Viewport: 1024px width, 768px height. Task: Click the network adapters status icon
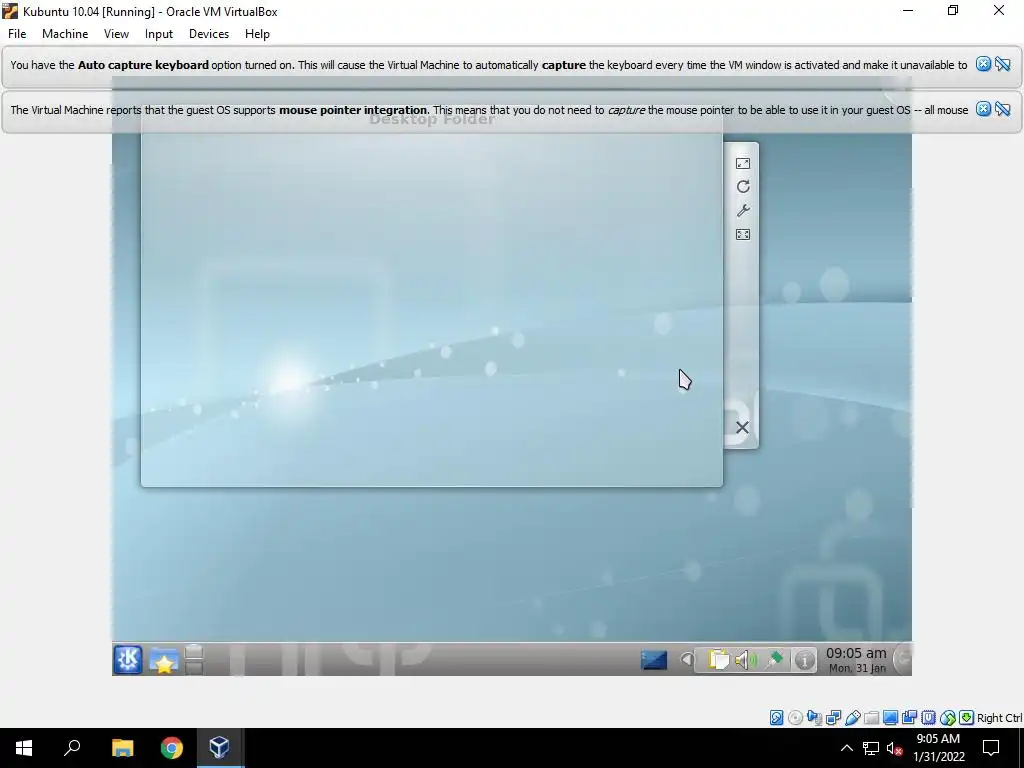[x=833, y=718]
